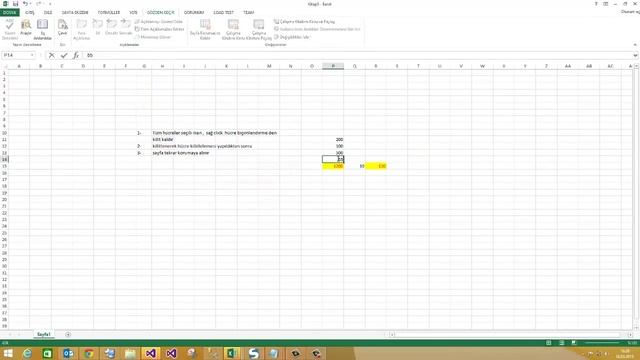Switch to the GÖRÜNÜM tab
This screenshot has height=360, width=640.
pos(194,12)
